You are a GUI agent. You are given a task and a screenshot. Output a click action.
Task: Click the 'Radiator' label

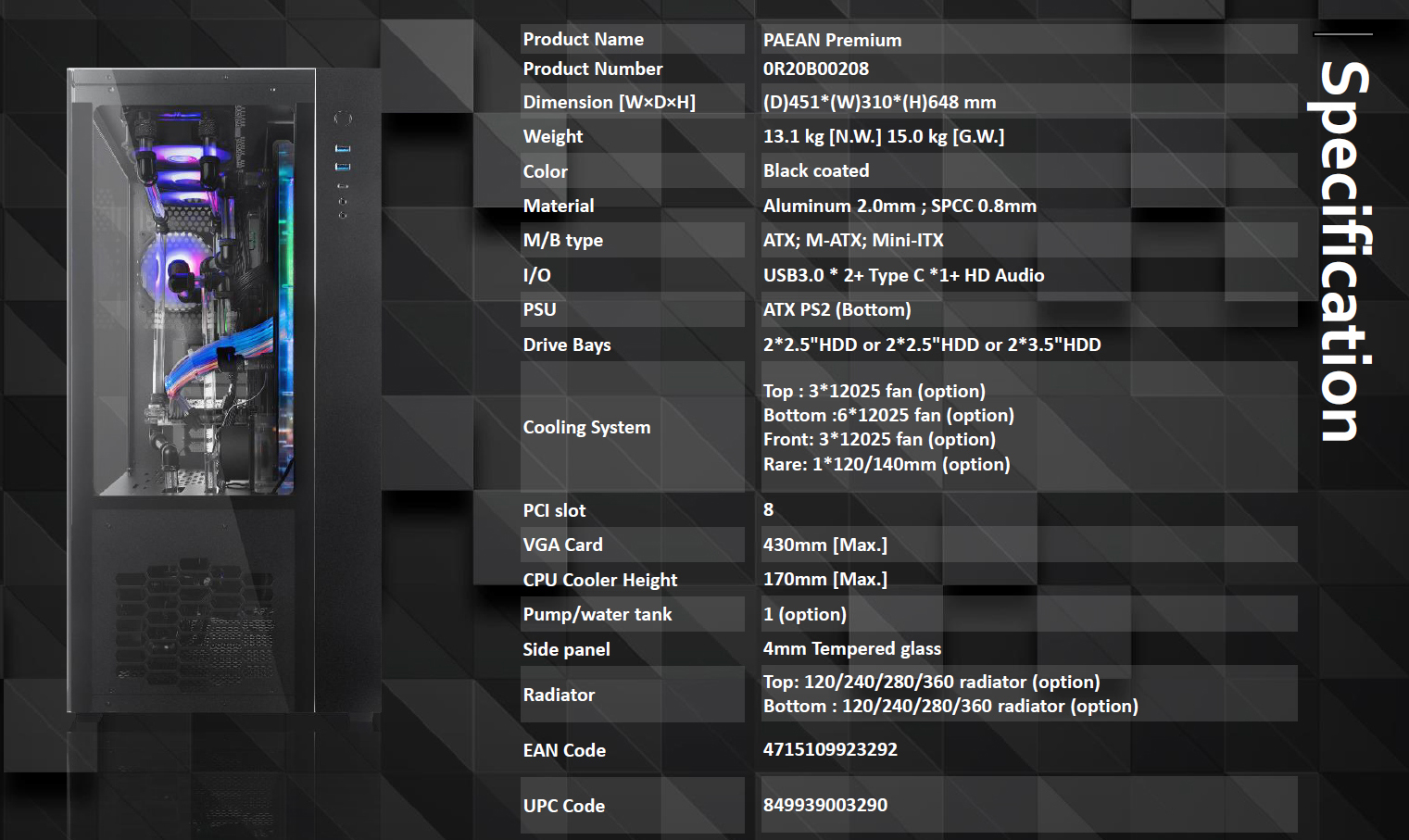(559, 695)
